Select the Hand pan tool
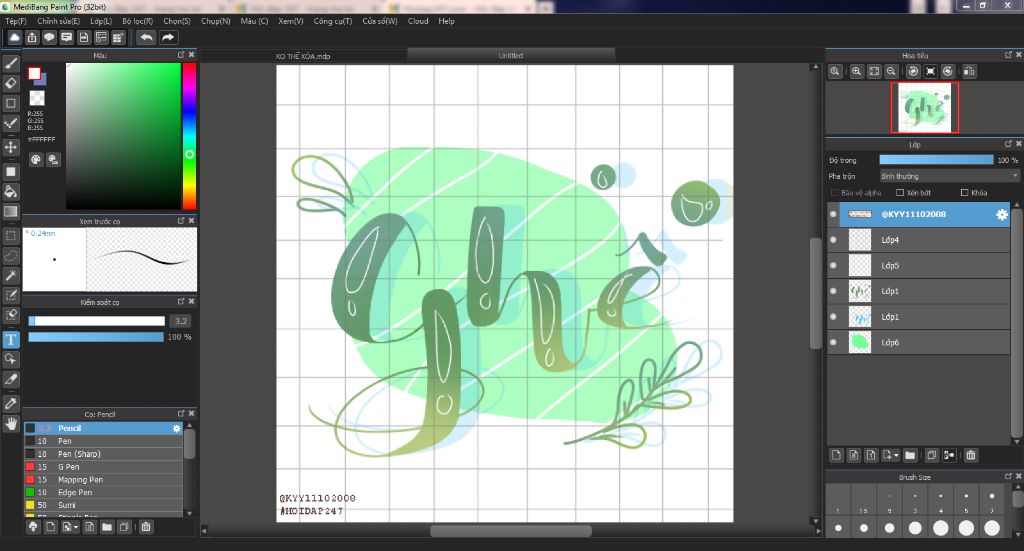The height and width of the screenshot is (551, 1024). 10,424
